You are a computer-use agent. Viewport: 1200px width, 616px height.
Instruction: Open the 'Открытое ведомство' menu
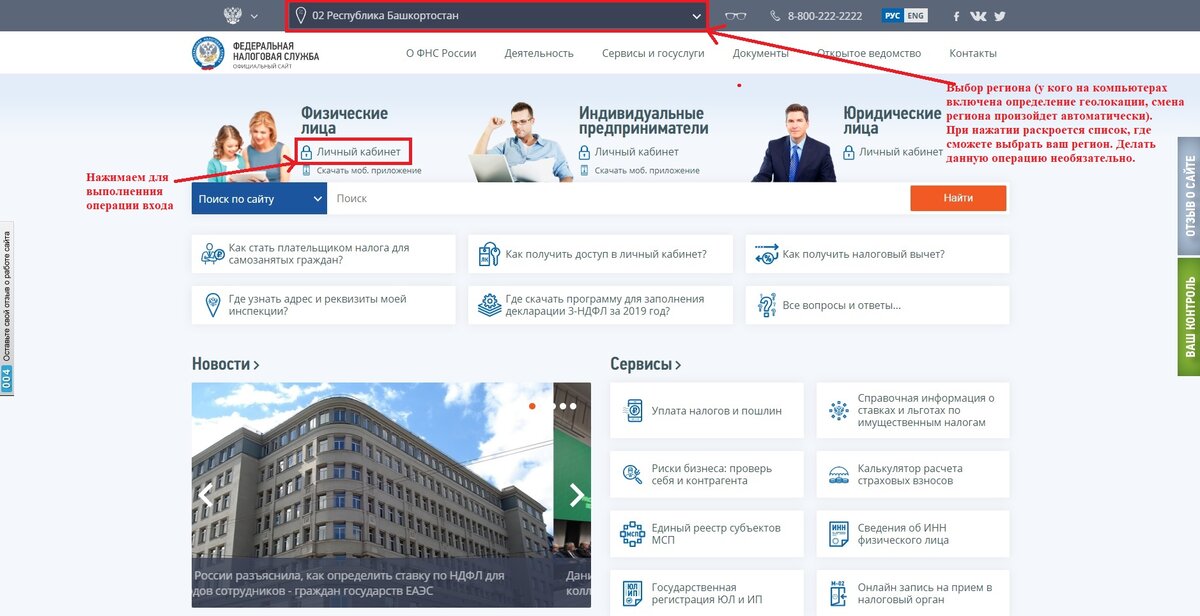[869, 53]
